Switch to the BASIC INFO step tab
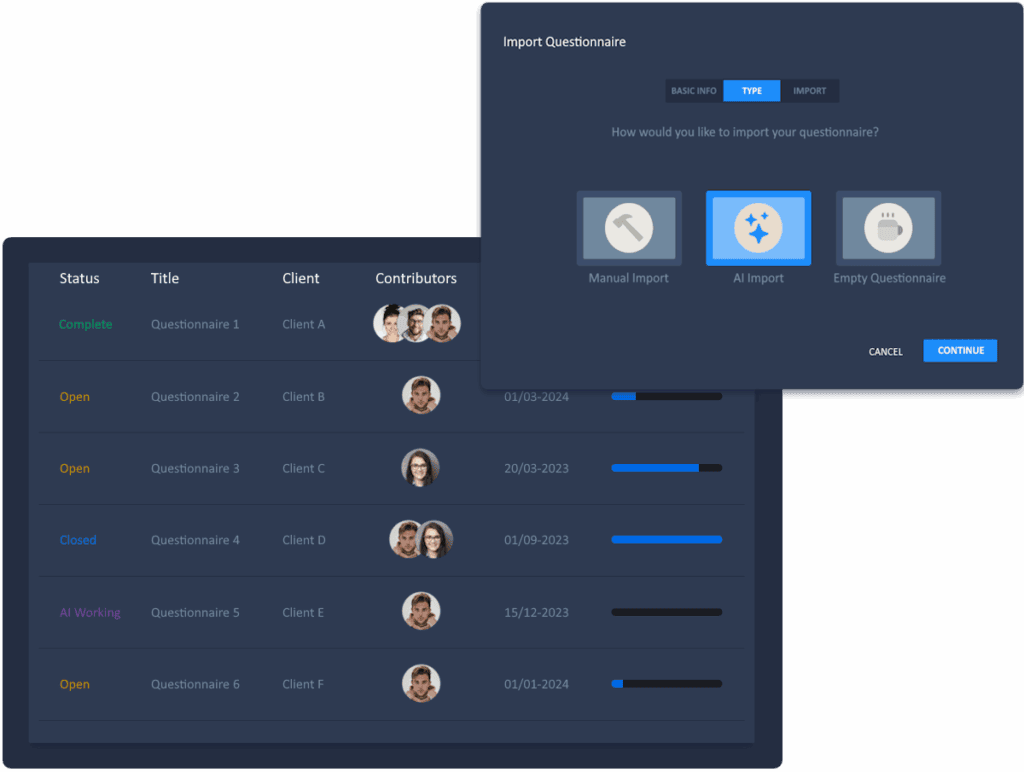Viewport: 1024px width, 772px height. (x=694, y=91)
